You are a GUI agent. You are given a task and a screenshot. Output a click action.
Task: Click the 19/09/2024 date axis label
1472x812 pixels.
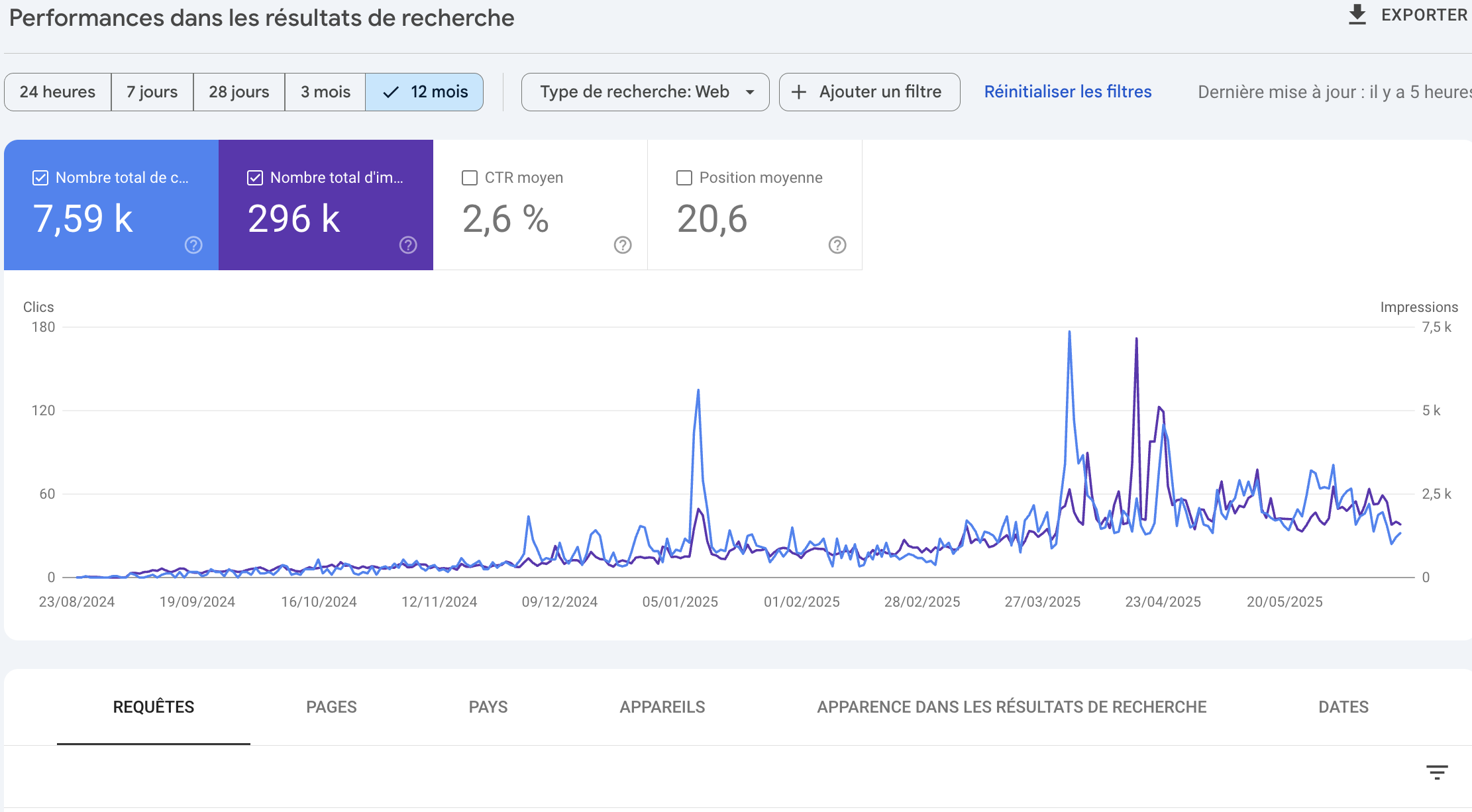[x=197, y=602]
